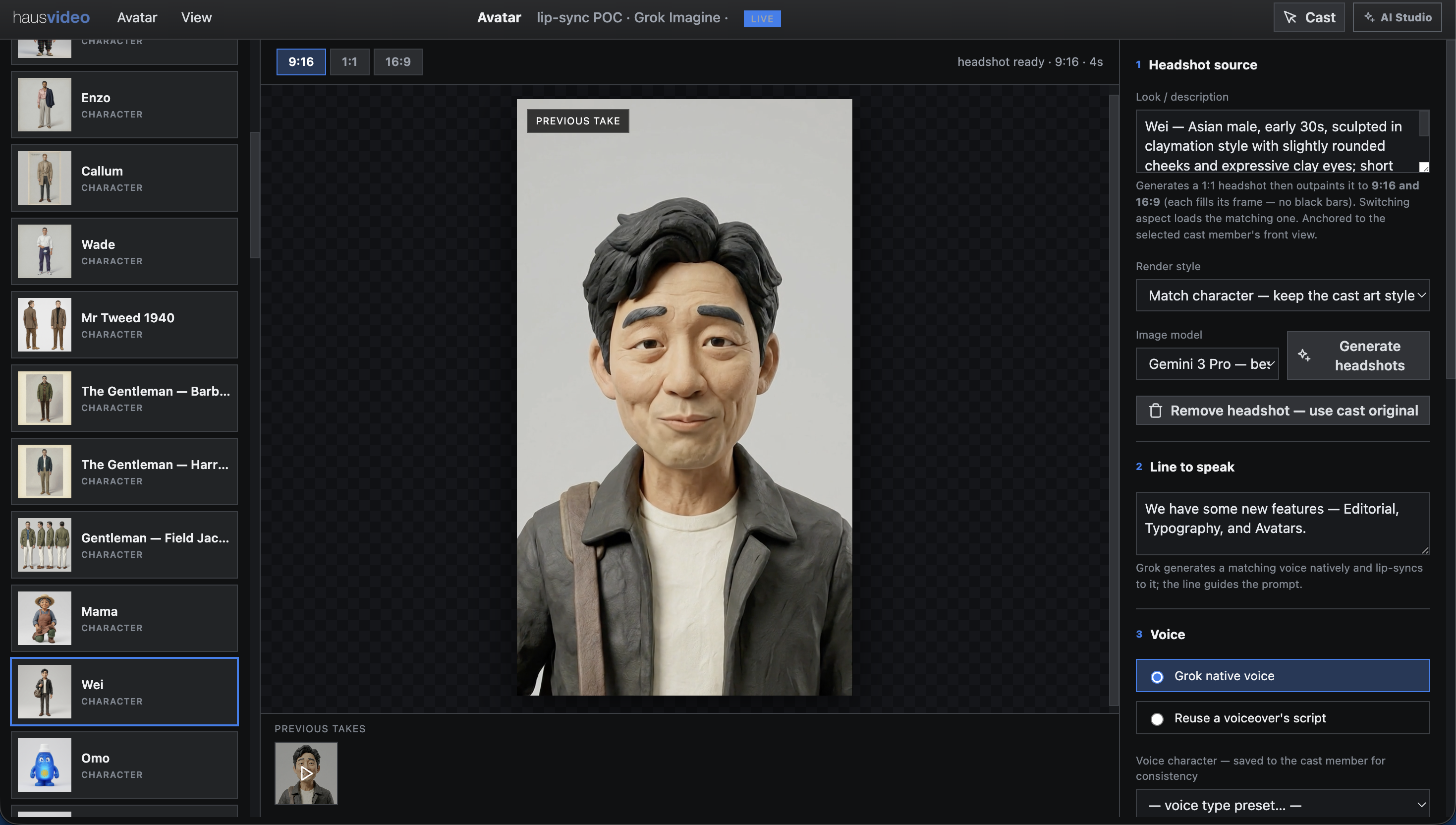
Task: Click the preview area vertical scrollbar
Action: pos(1114,400)
